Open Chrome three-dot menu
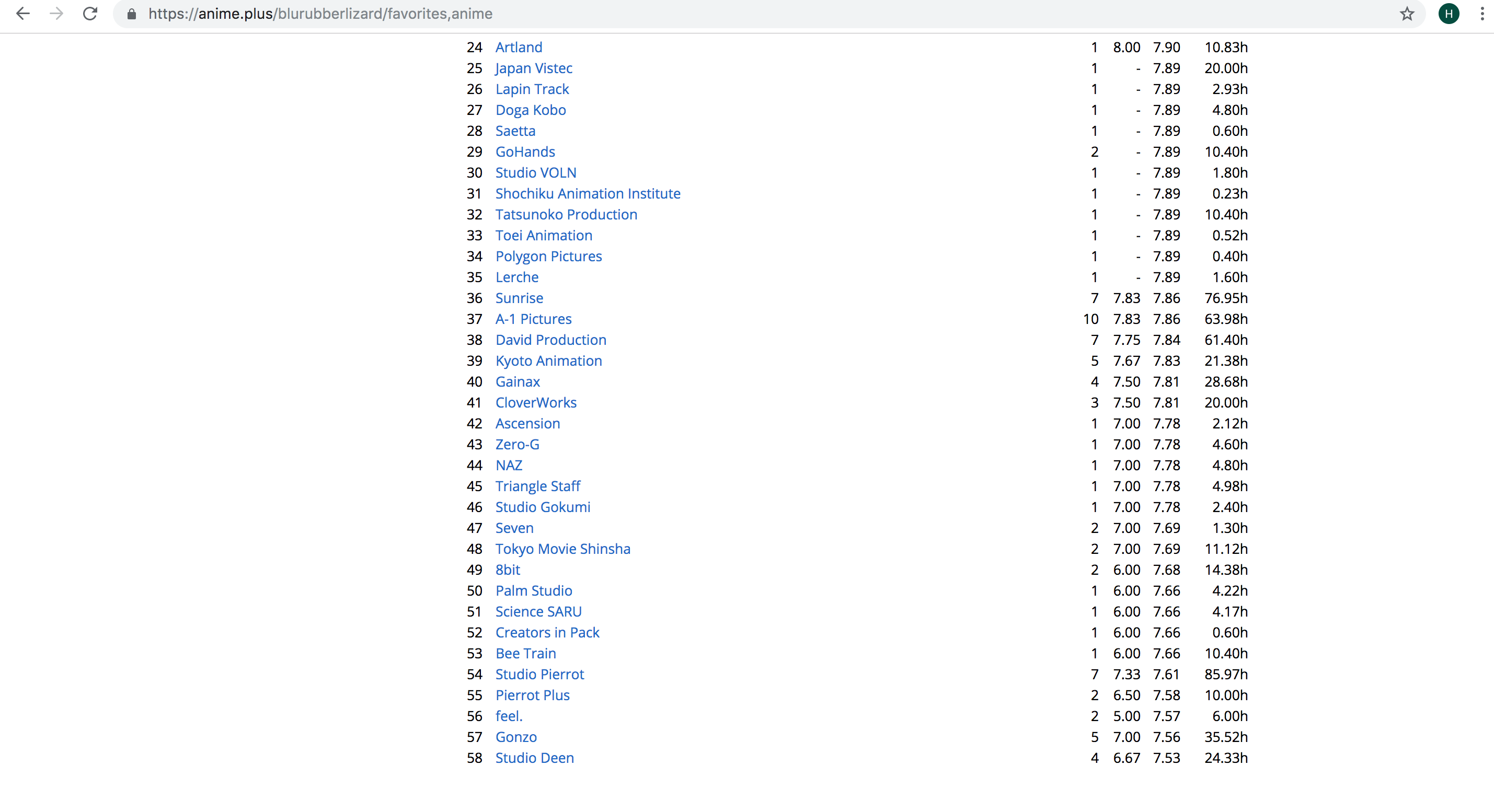The height and width of the screenshot is (812, 1494). (x=1482, y=14)
